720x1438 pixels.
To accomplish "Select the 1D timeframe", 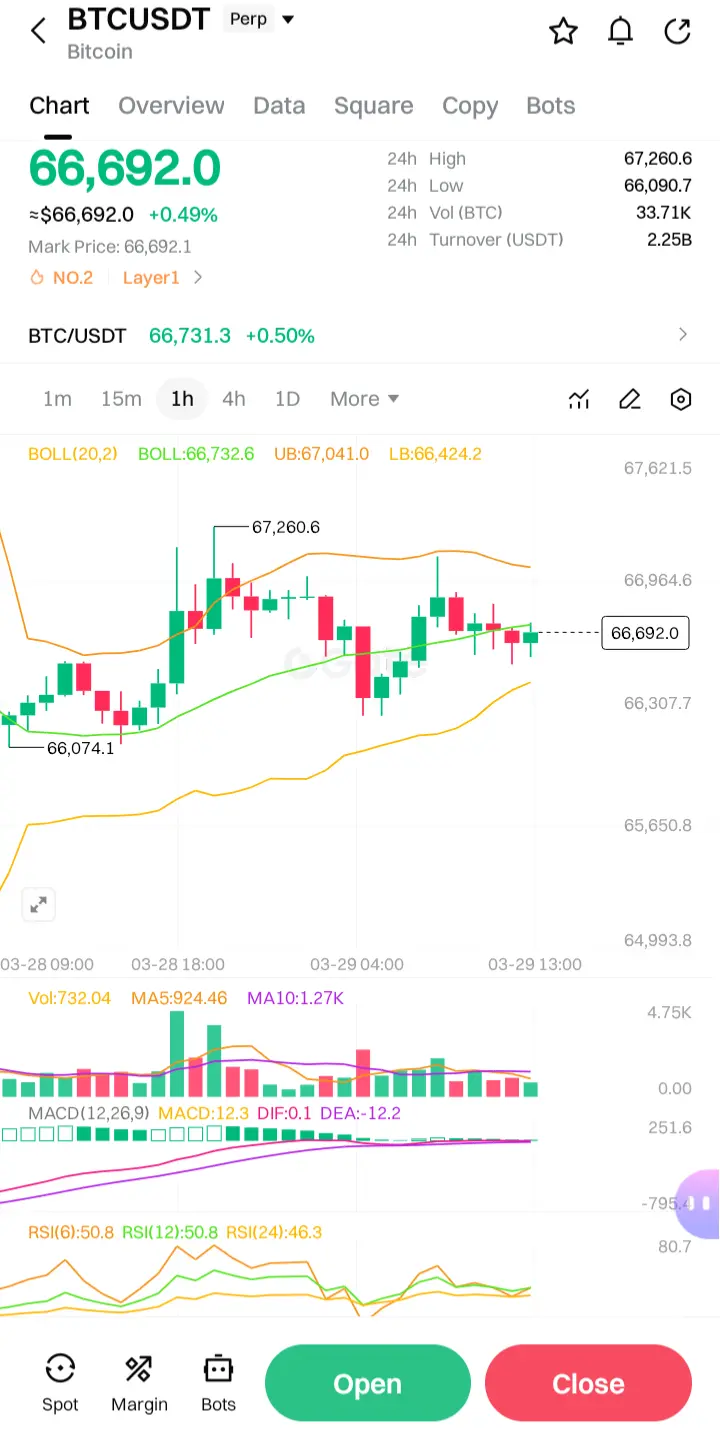I will (287, 399).
